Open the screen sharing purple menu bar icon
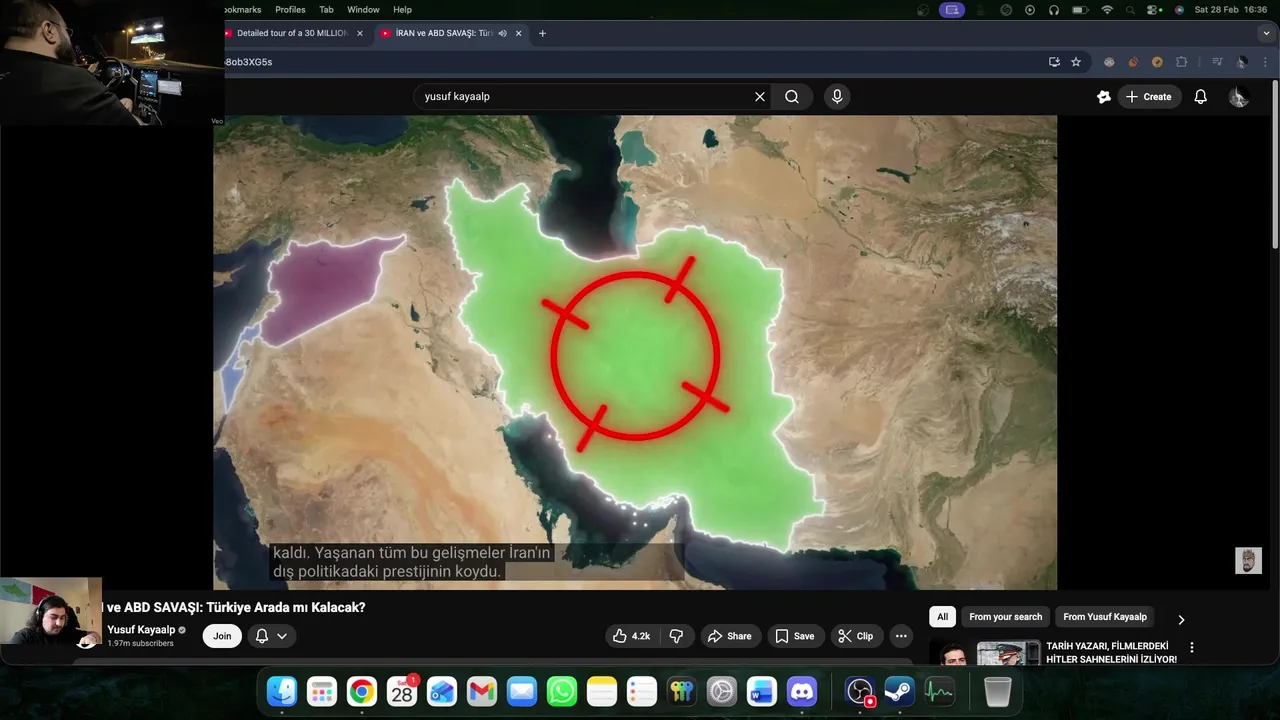Screen dimensions: 1280x720 pos(952,10)
